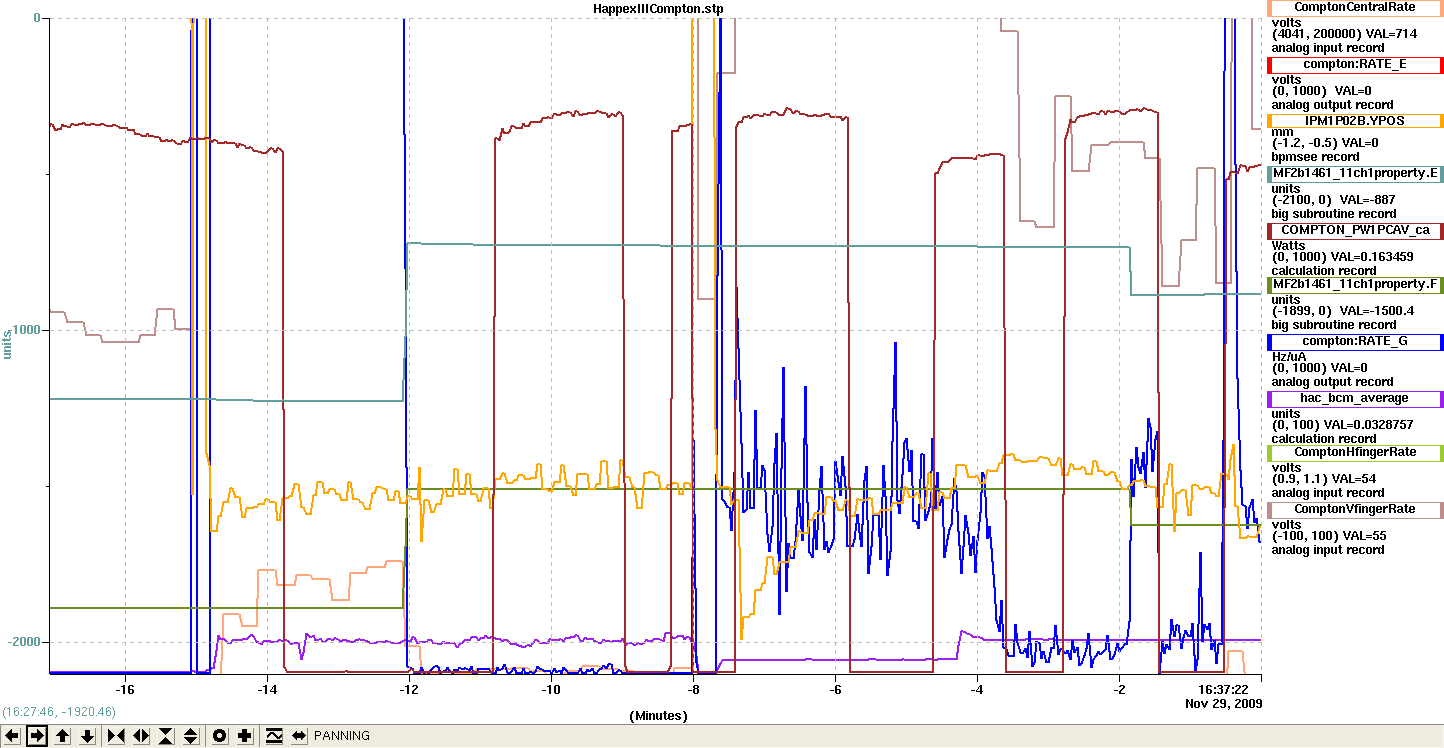This screenshot has width=1444, height=748.
Task: Click the vertical zoom-in hourglass icon
Action: (x=166, y=736)
